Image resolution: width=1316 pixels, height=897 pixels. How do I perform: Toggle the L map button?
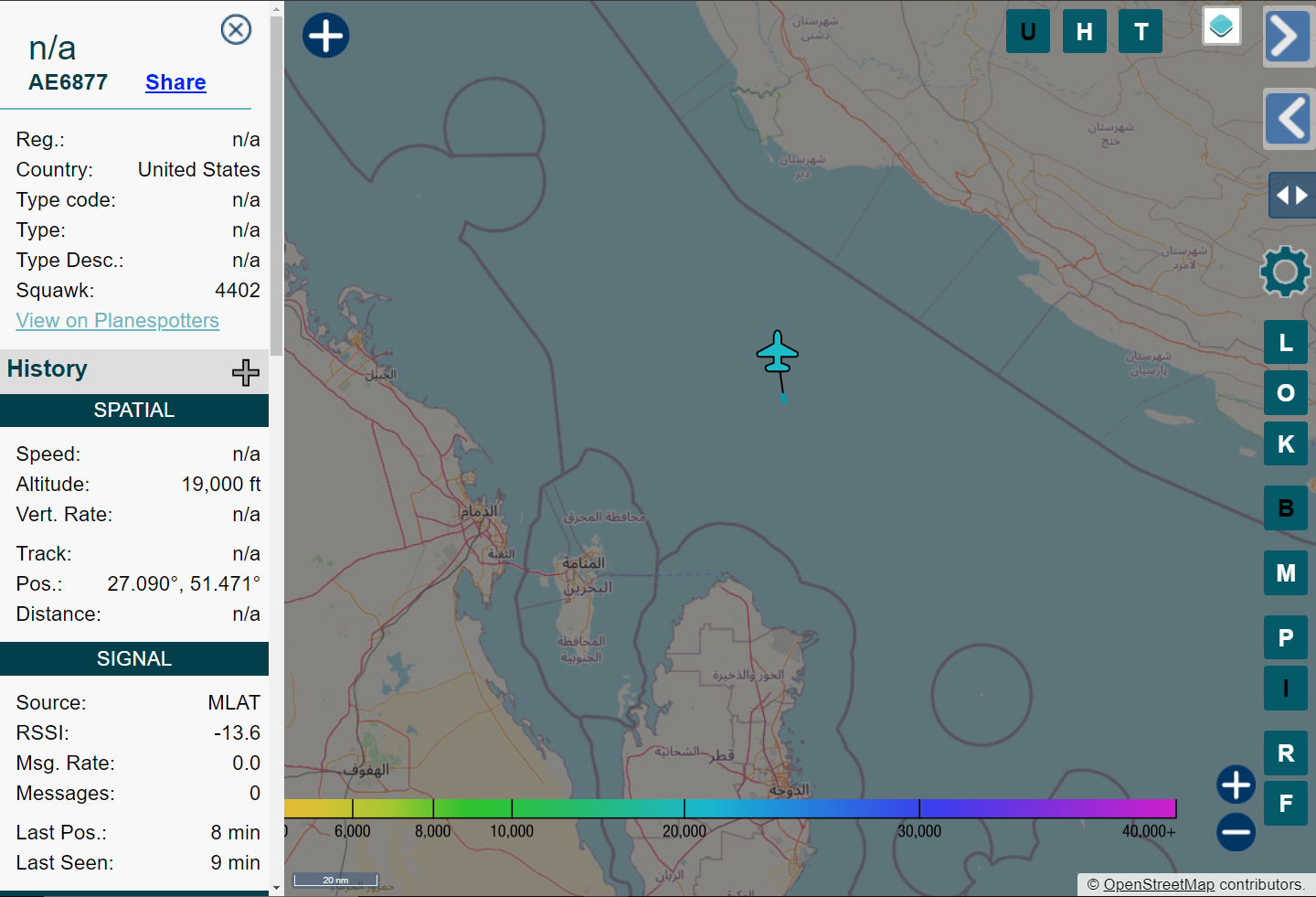pos(1286,343)
